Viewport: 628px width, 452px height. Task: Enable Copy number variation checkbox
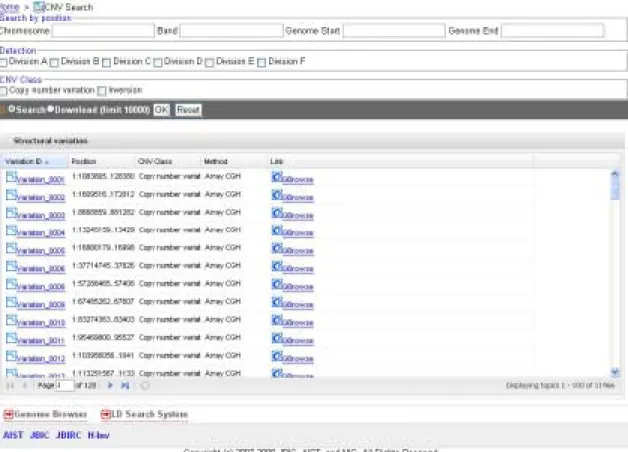coord(4,91)
